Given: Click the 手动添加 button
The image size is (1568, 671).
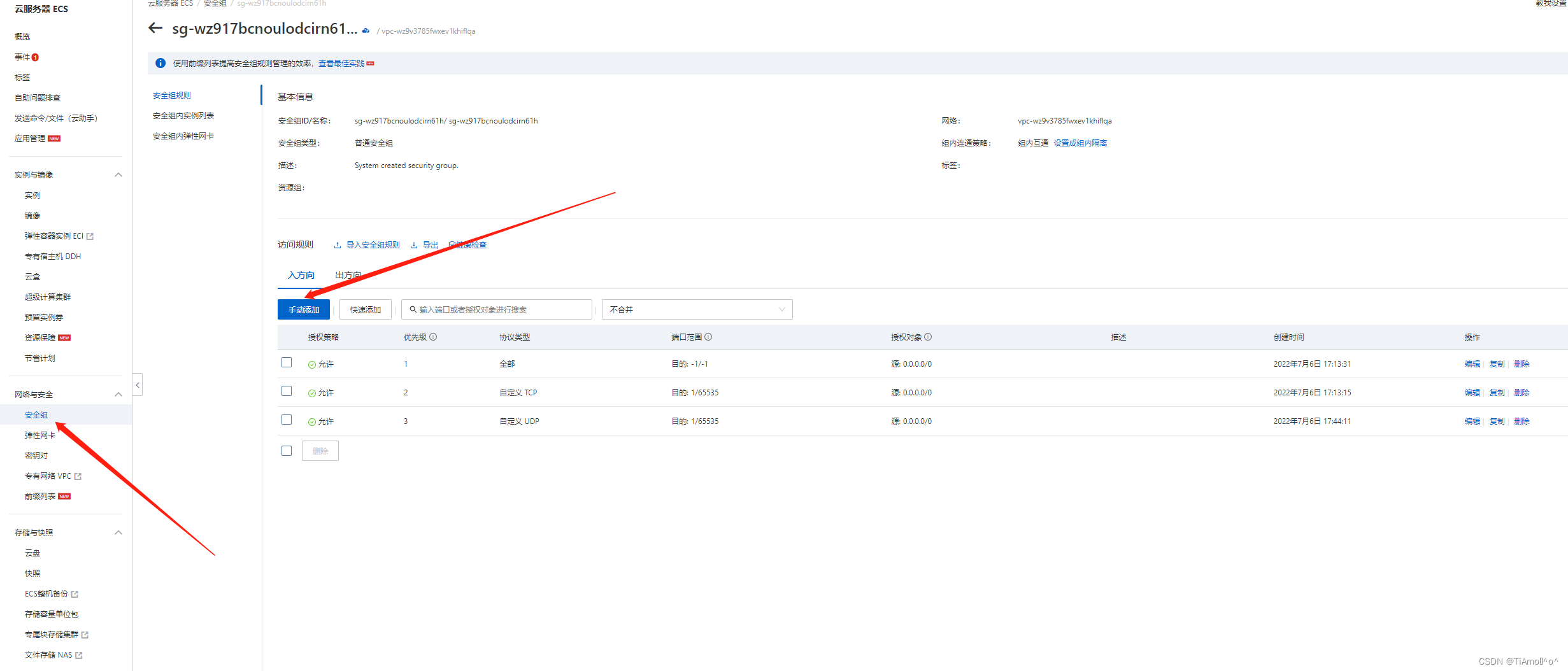Looking at the screenshot, I should 304,309.
